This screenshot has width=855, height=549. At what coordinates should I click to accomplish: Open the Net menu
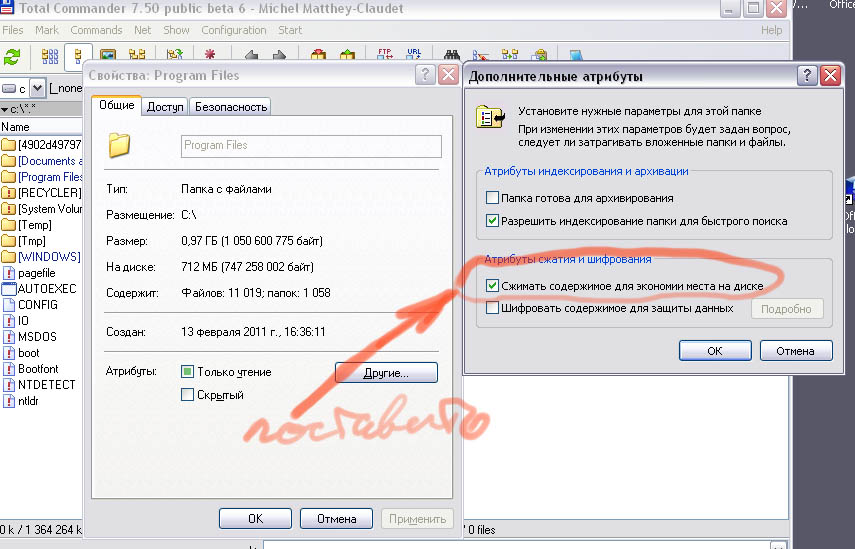coord(142,30)
